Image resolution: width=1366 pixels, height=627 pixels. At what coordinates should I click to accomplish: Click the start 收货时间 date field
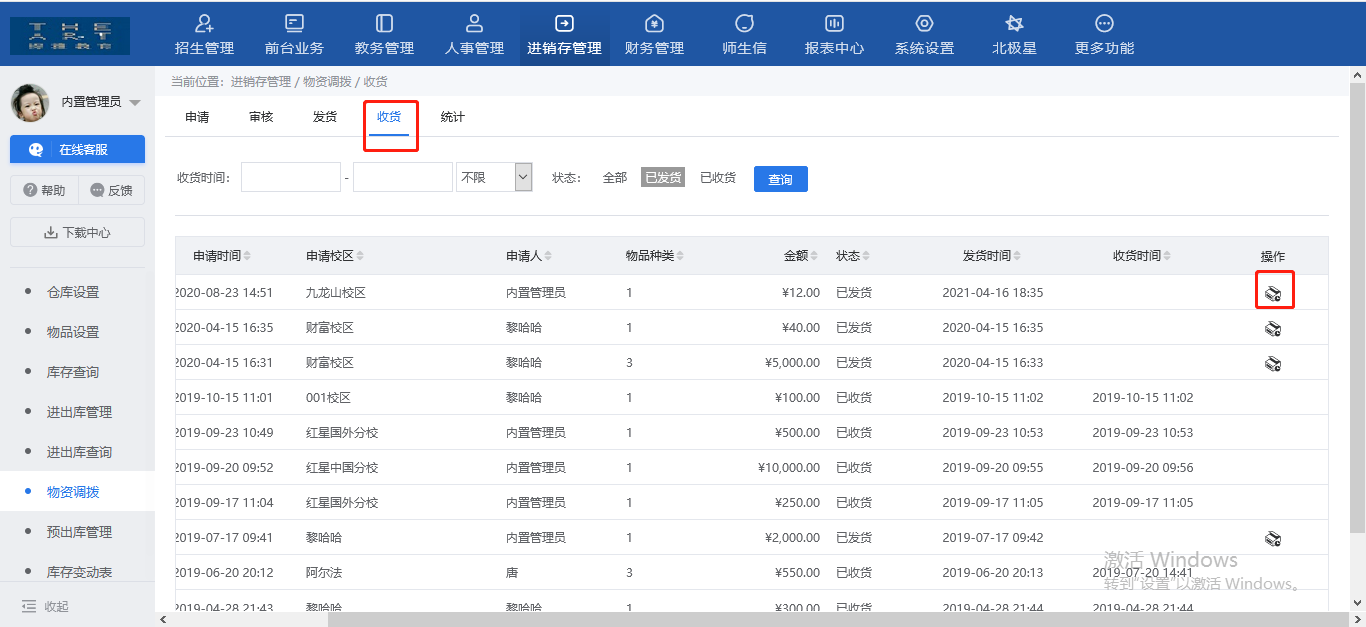[291, 177]
